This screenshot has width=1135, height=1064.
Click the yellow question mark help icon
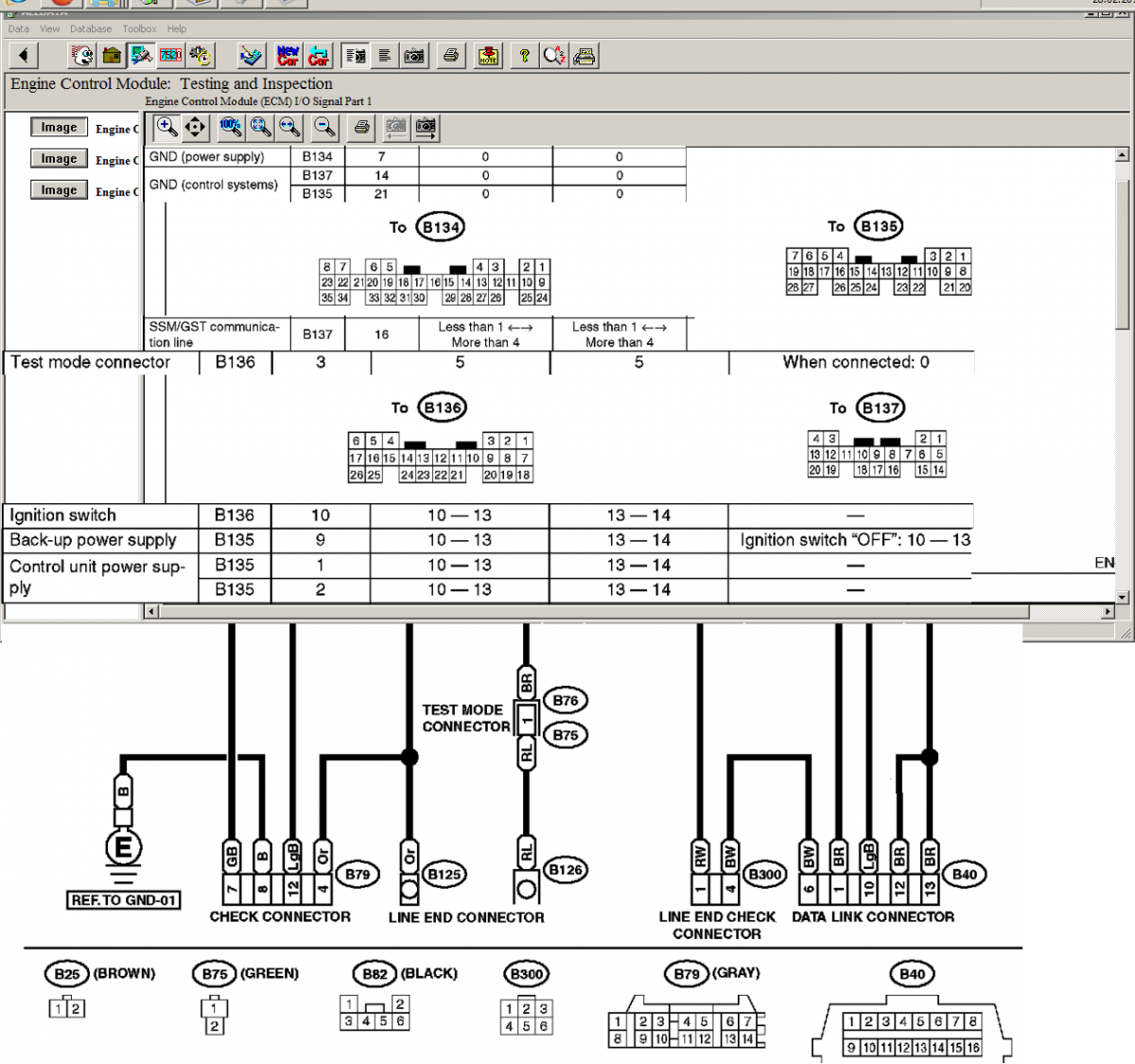coord(524,56)
